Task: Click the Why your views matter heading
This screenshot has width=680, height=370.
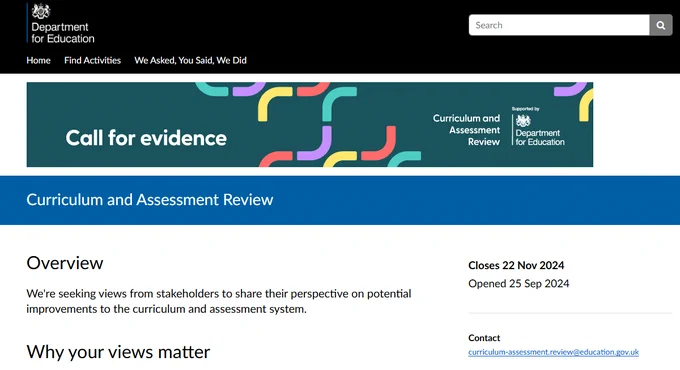Action: [x=118, y=352]
